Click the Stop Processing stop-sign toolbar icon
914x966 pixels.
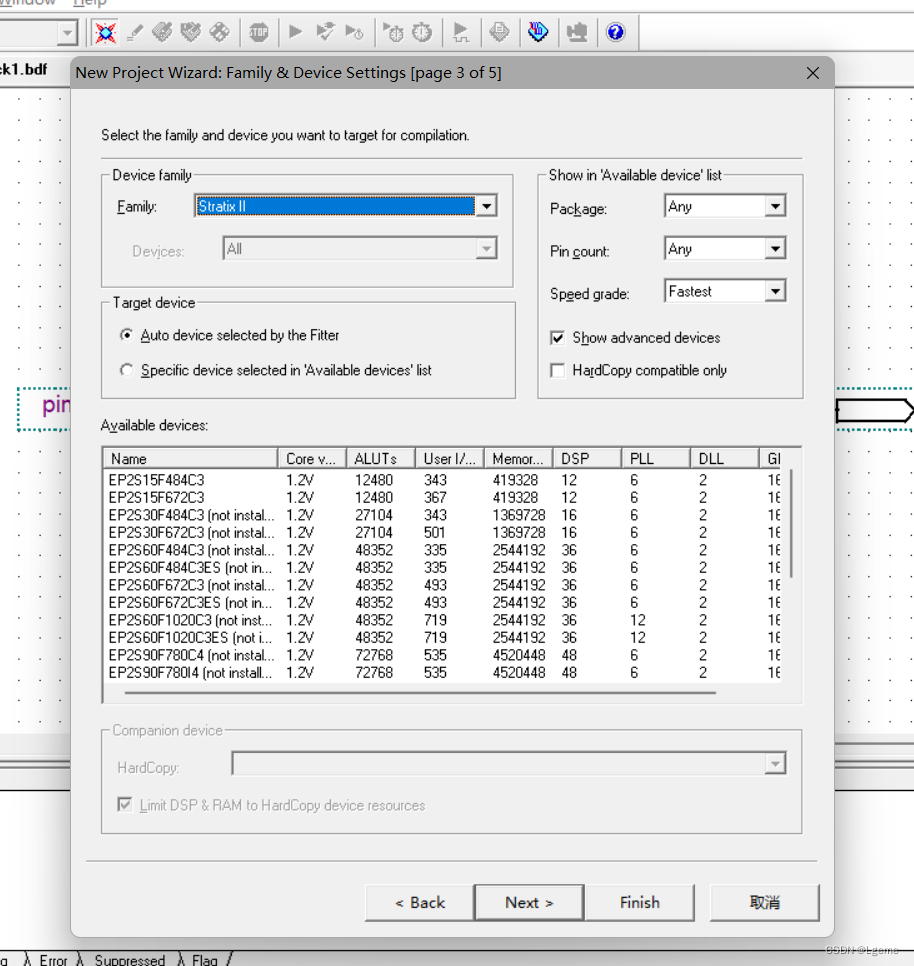(x=258, y=32)
